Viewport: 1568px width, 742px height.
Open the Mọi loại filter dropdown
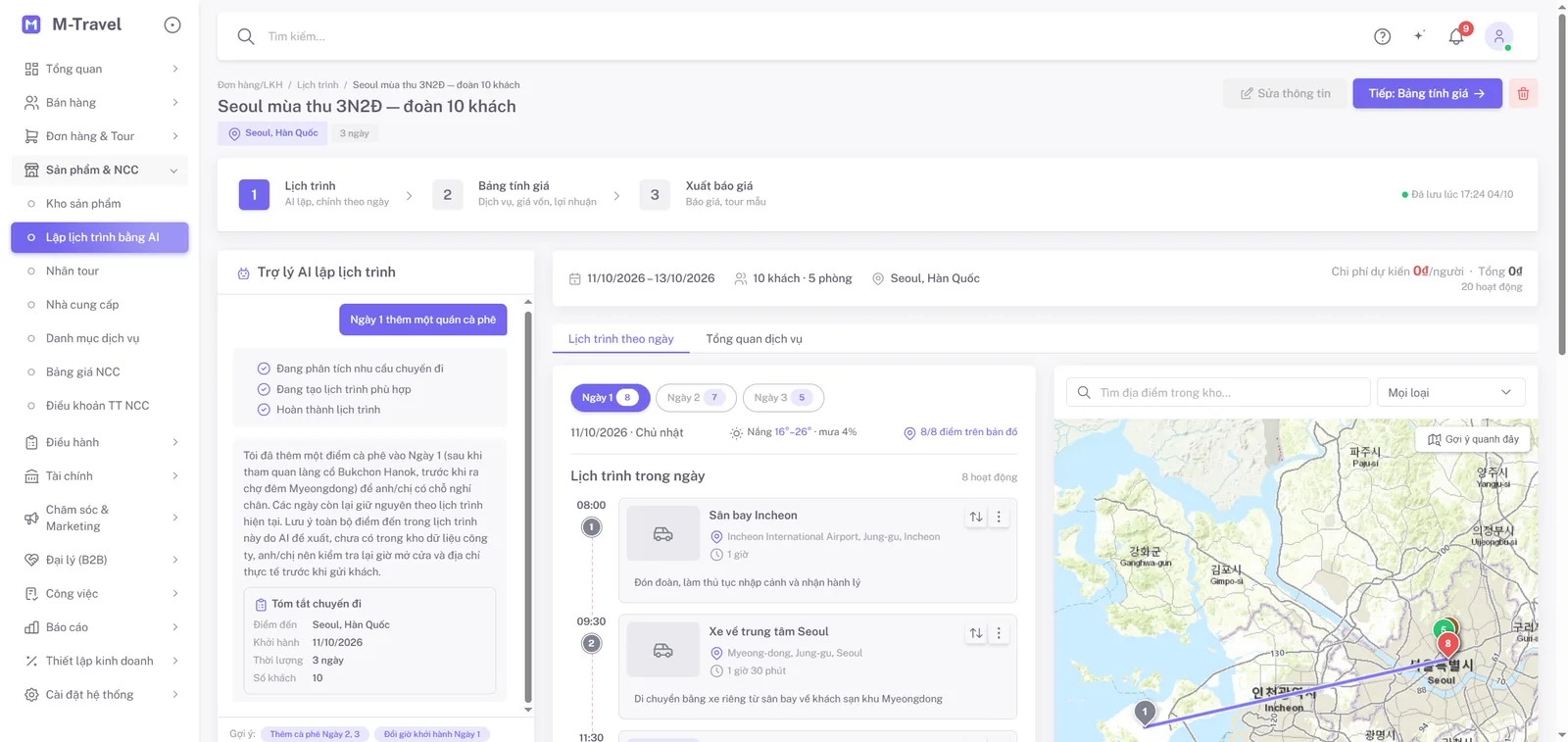[1450, 392]
